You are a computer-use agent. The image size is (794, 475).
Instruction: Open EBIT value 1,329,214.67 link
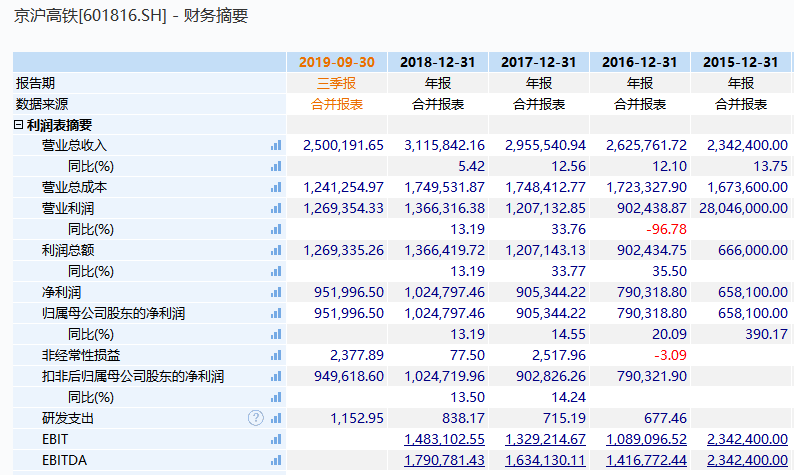tap(545, 440)
